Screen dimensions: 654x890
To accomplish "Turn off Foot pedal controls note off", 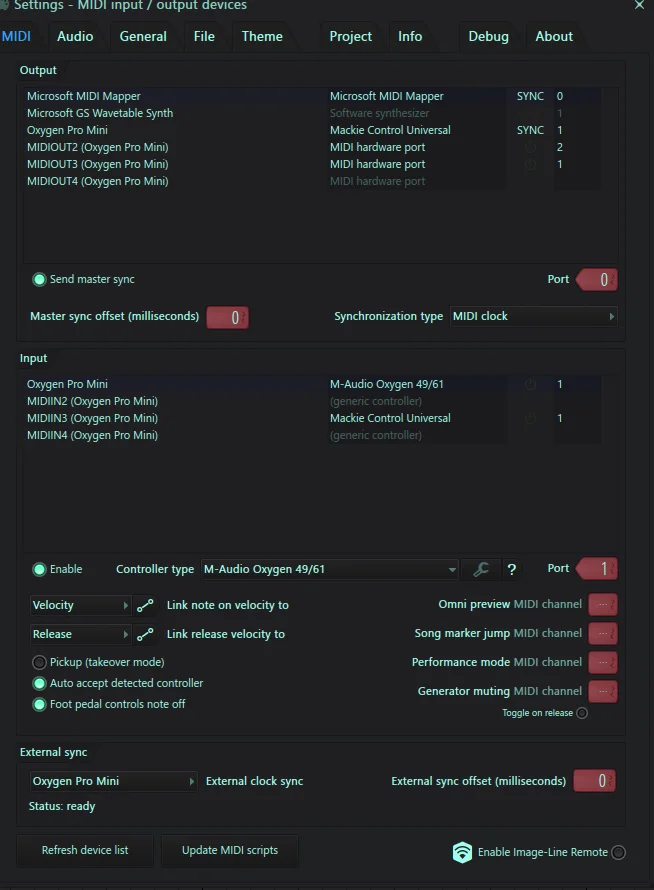I will tap(39, 704).
